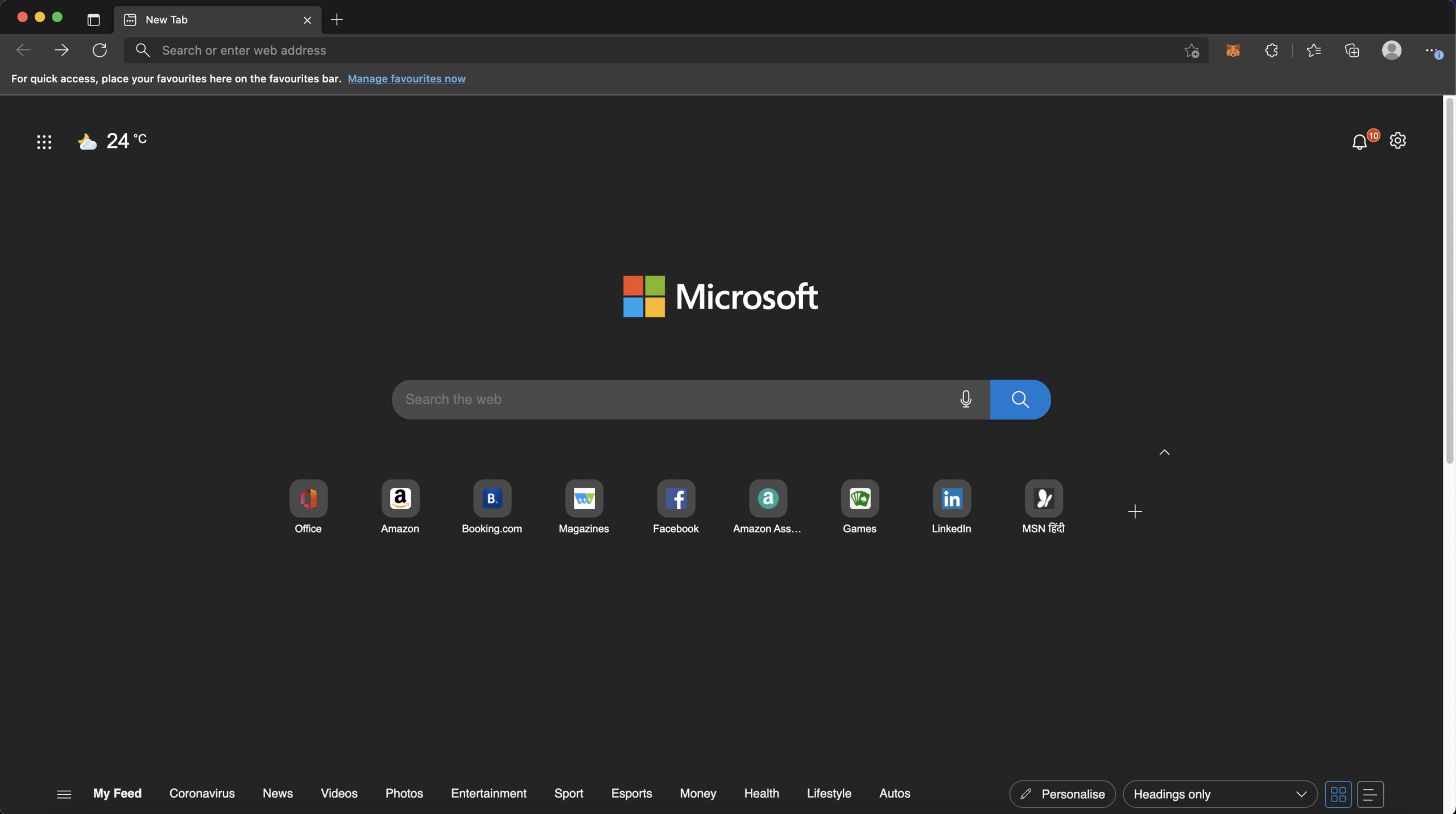Click the Personalise button

point(1062,794)
